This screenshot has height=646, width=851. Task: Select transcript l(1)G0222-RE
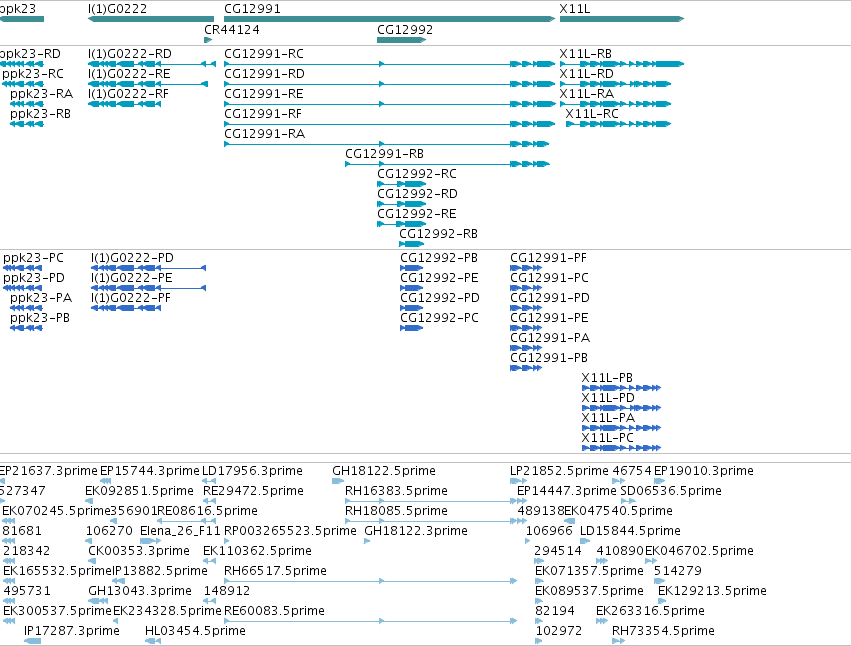click(148, 84)
